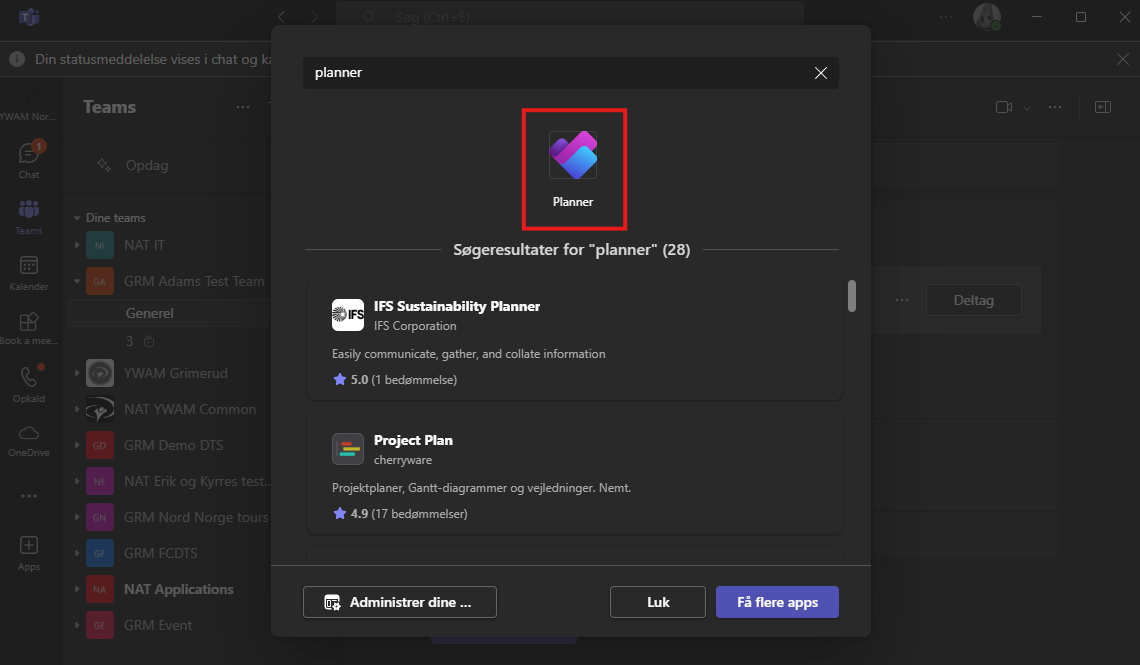
Task: Click the Luk button
Action: click(658, 602)
